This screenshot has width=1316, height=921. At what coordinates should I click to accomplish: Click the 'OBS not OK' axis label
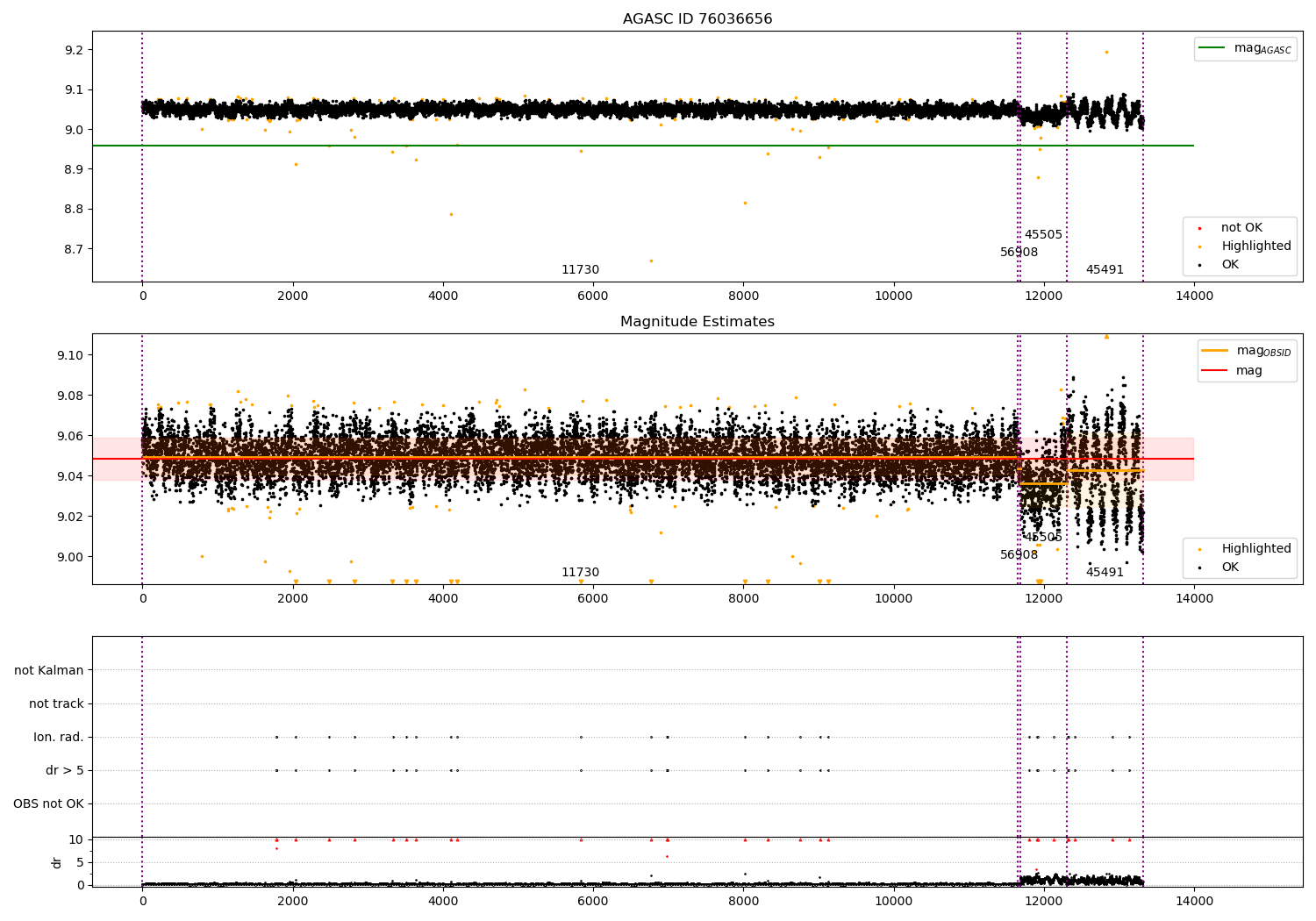(x=49, y=803)
